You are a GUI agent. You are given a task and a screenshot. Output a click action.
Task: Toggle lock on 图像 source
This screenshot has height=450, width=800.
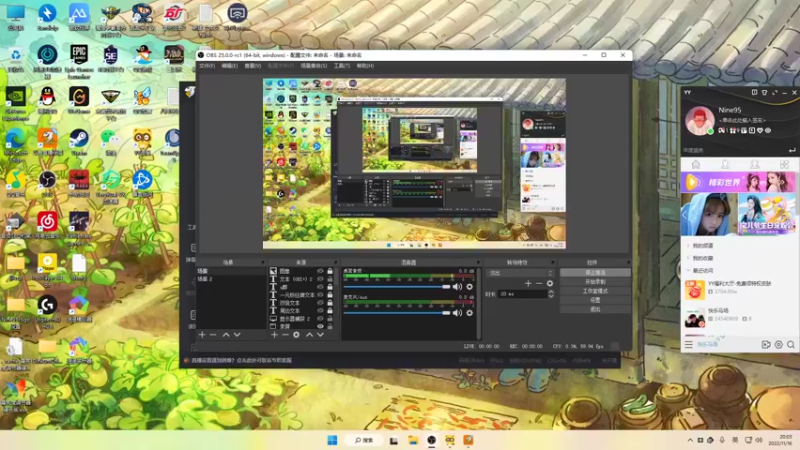[x=330, y=271]
